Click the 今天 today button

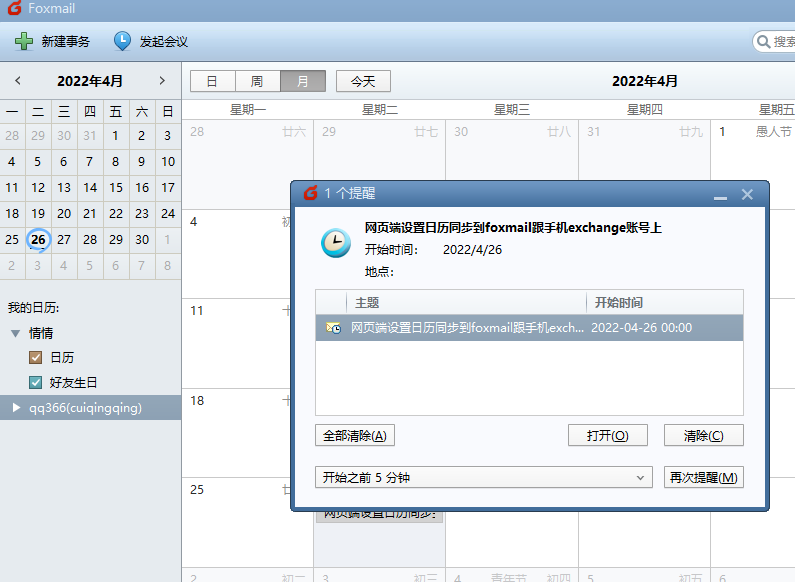click(x=363, y=81)
